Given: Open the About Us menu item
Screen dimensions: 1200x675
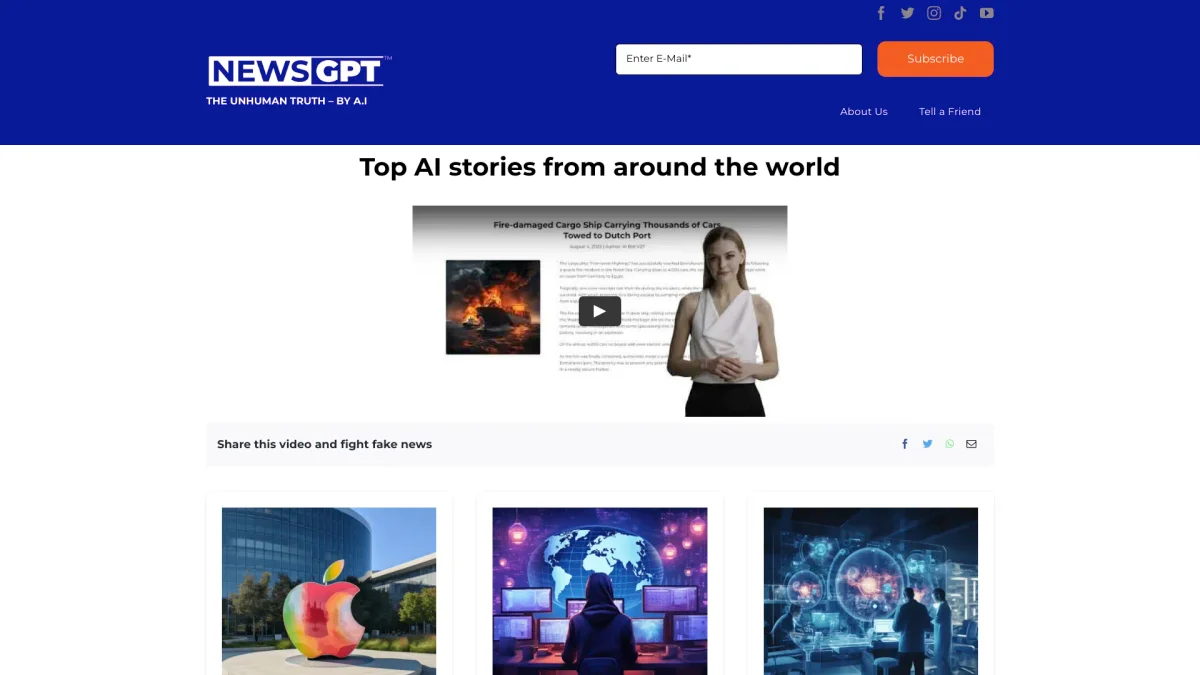Looking at the screenshot, I should click(x=863, y=112).
